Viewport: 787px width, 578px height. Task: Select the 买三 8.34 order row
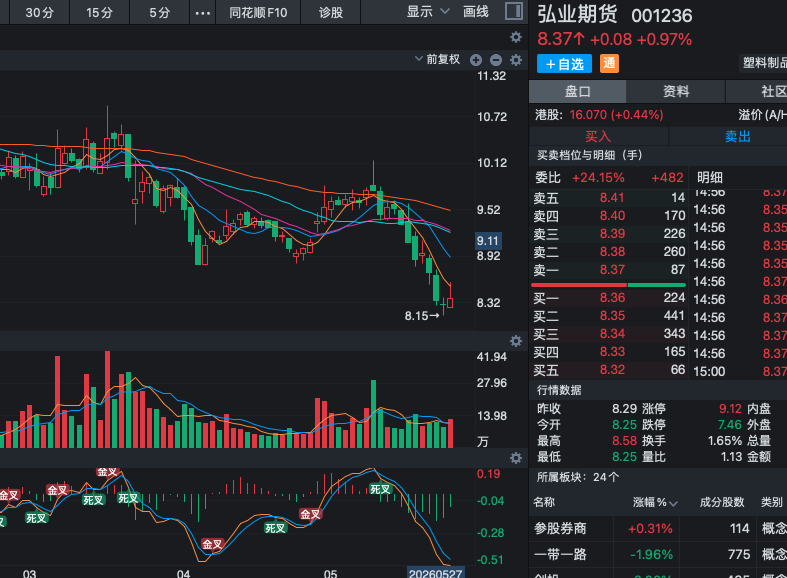(x=609, y=334)
